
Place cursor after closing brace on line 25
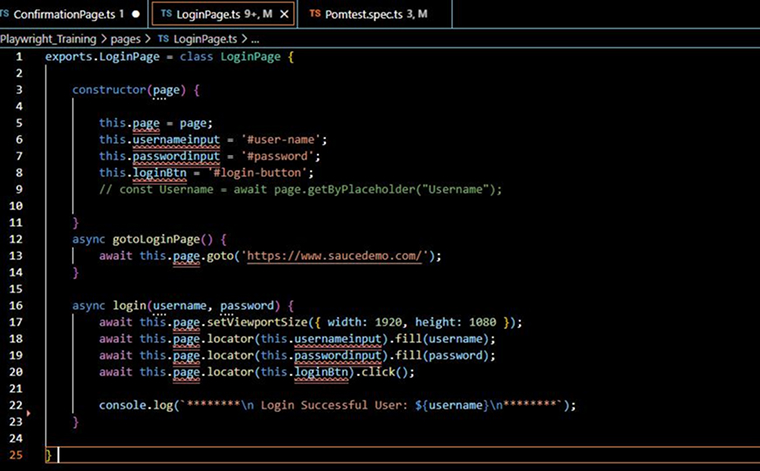pyautogui.click(x=57, y=455)
